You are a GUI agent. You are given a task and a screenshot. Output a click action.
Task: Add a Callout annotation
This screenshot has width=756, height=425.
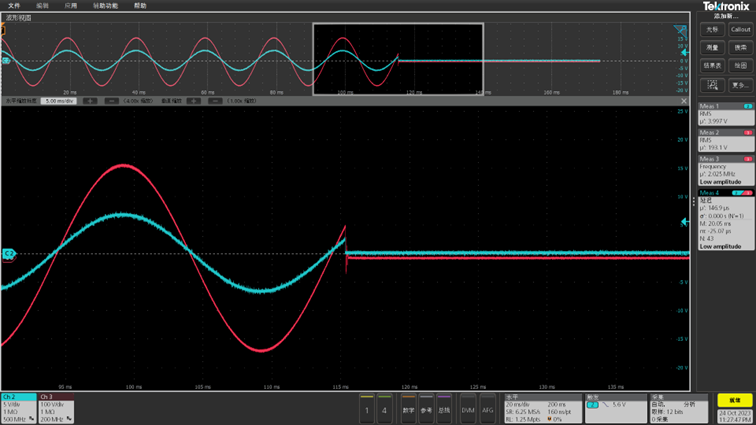740,29
